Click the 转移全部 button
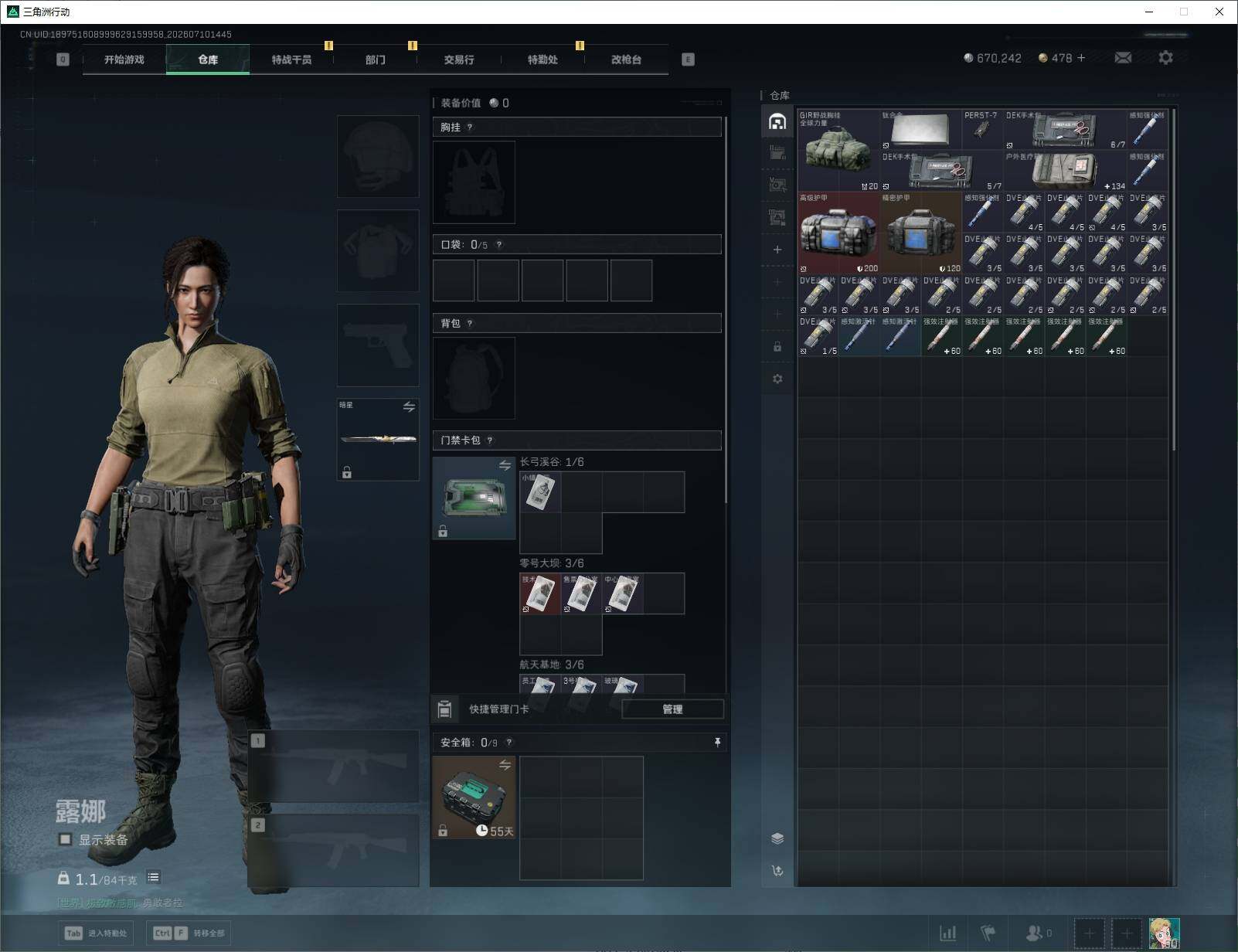1238x952 pixels. 189,933
